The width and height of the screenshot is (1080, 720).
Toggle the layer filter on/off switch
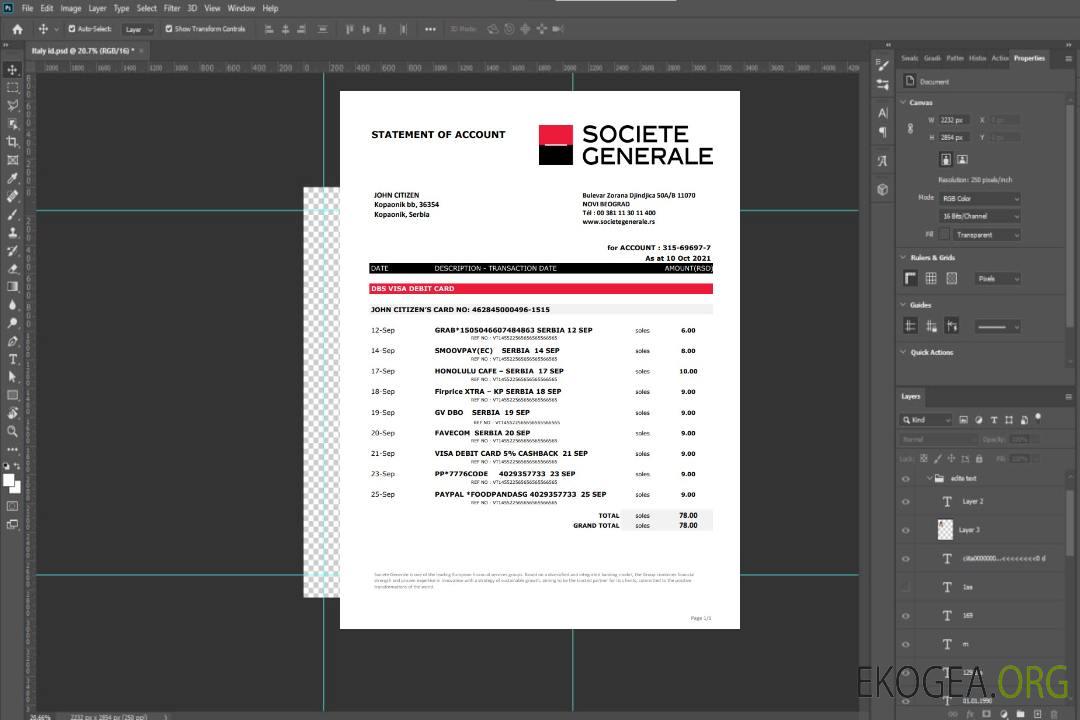click(1038, 418)
